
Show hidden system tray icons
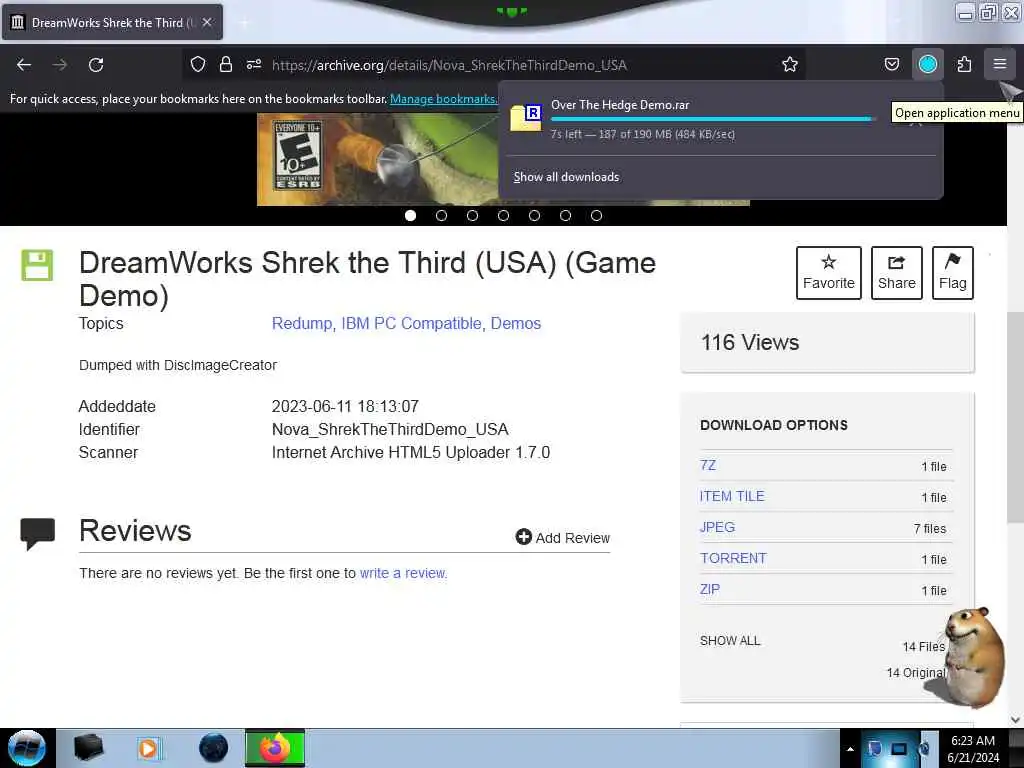tap(850, 749)
